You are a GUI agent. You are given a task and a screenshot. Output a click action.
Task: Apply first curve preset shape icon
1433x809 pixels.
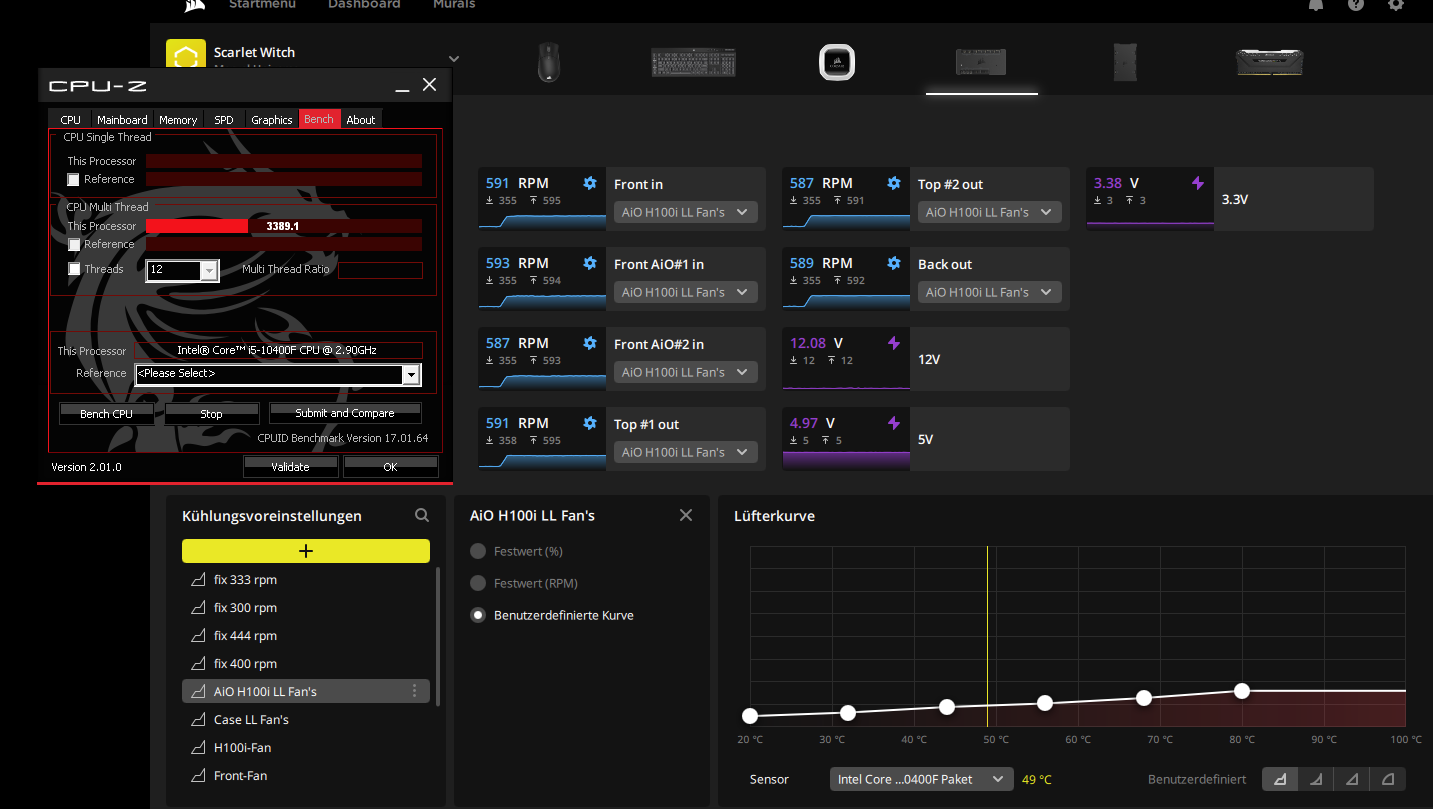click(x=1280, y=779)
